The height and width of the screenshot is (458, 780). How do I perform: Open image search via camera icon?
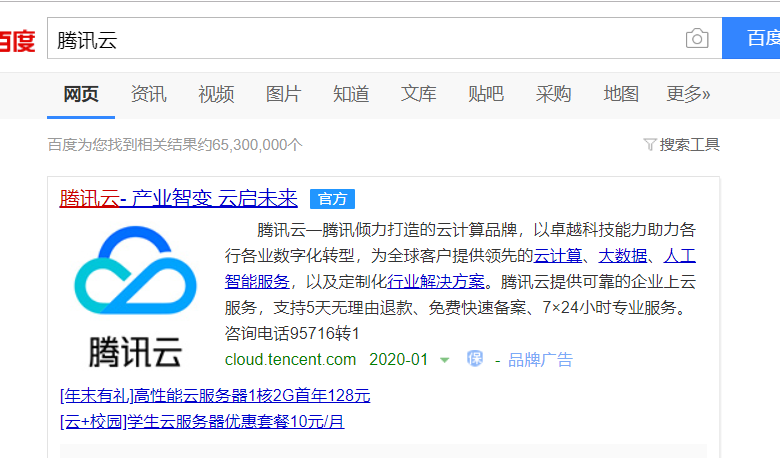(697, 38)
